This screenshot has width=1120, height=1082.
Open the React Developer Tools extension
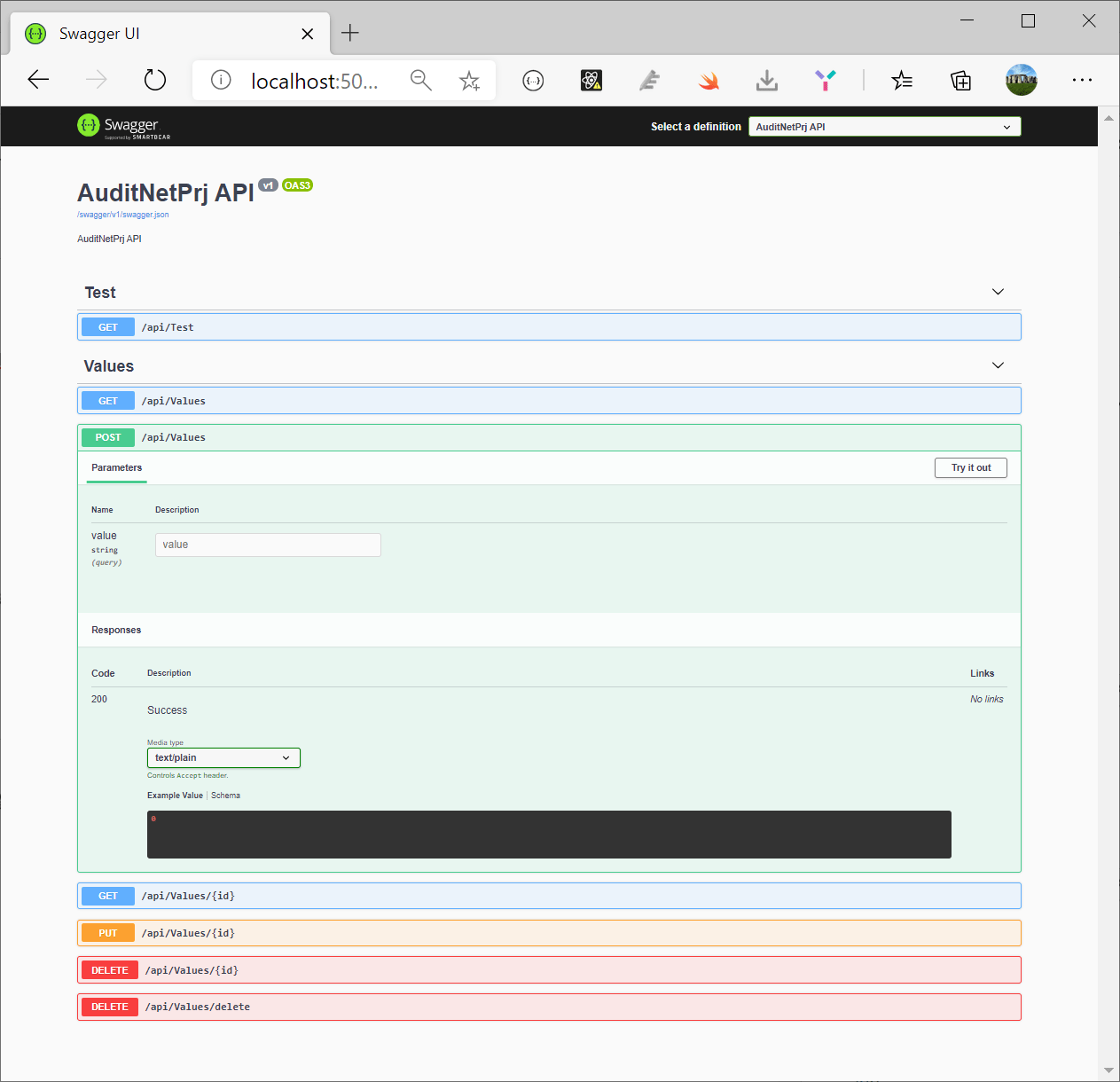(x=591, y=80)
